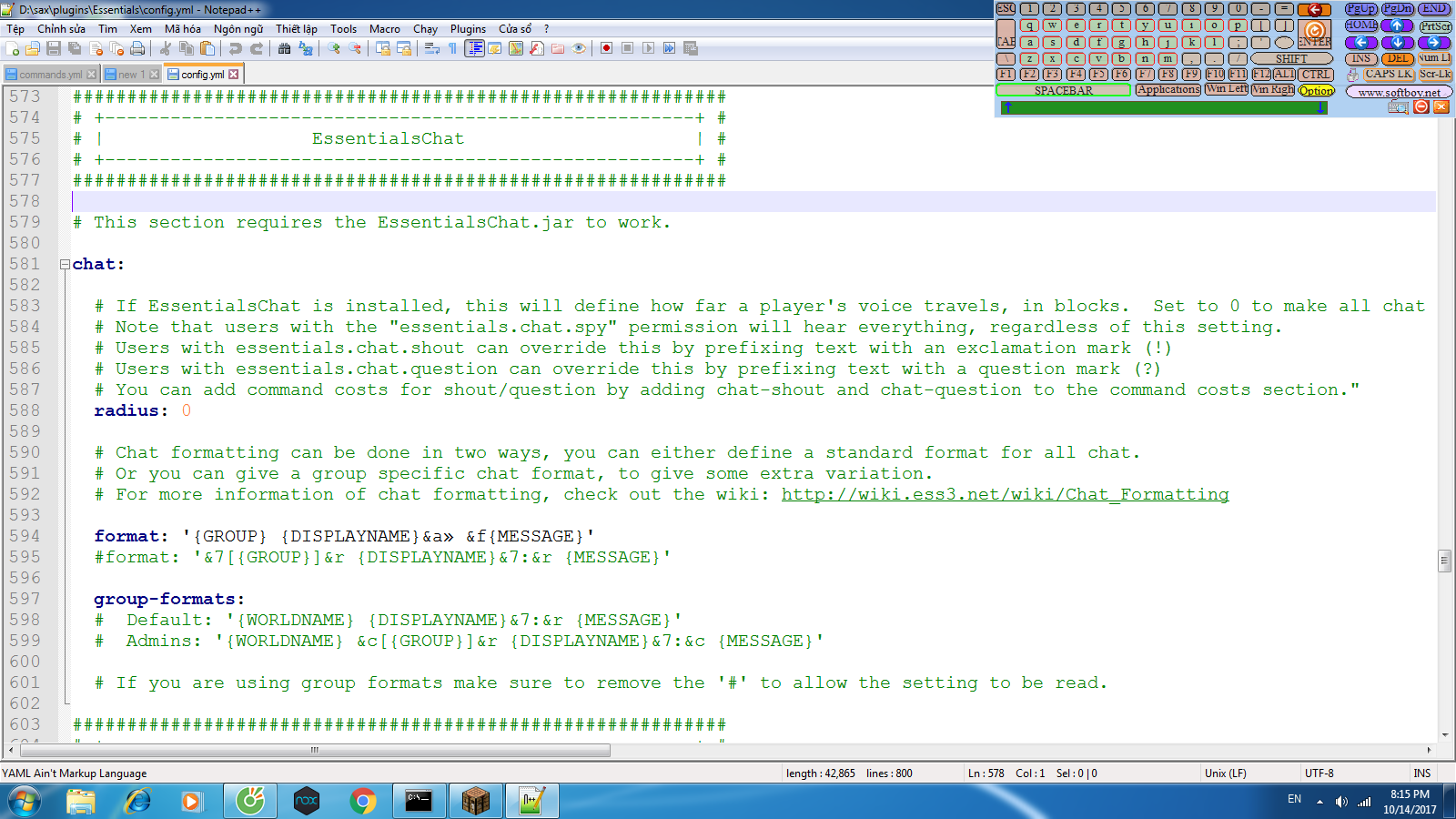Click the Zoom In magnifier icon
This screenshot has width=1456, height=819.
(334, 48)
